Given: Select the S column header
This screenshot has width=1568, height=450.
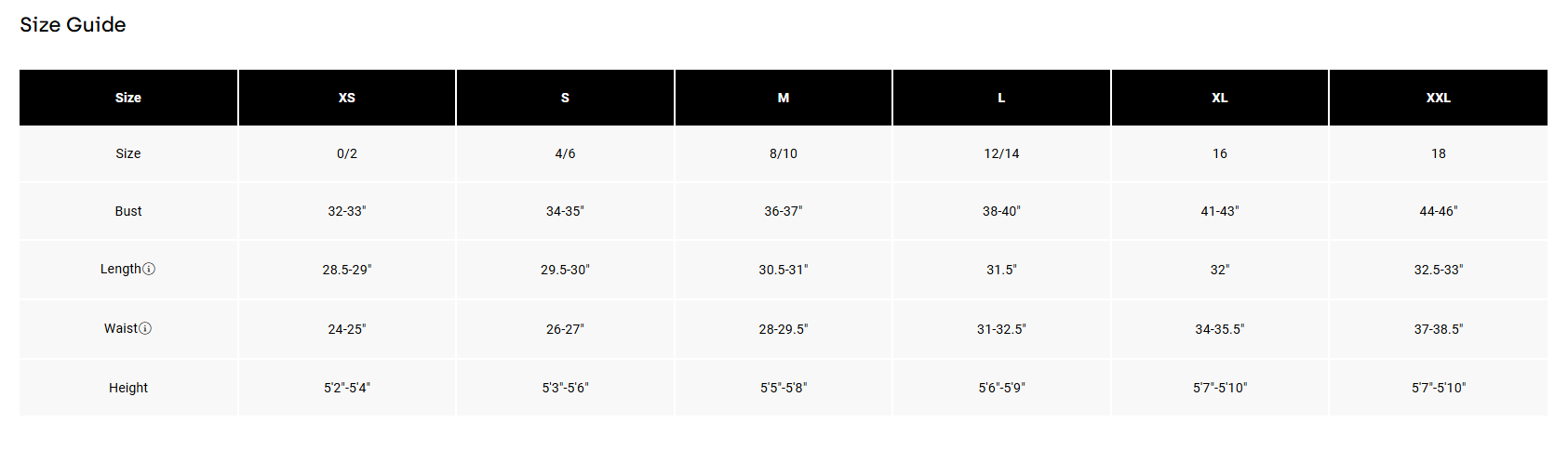Looking at the screenshot, I should tap(565, 98).
